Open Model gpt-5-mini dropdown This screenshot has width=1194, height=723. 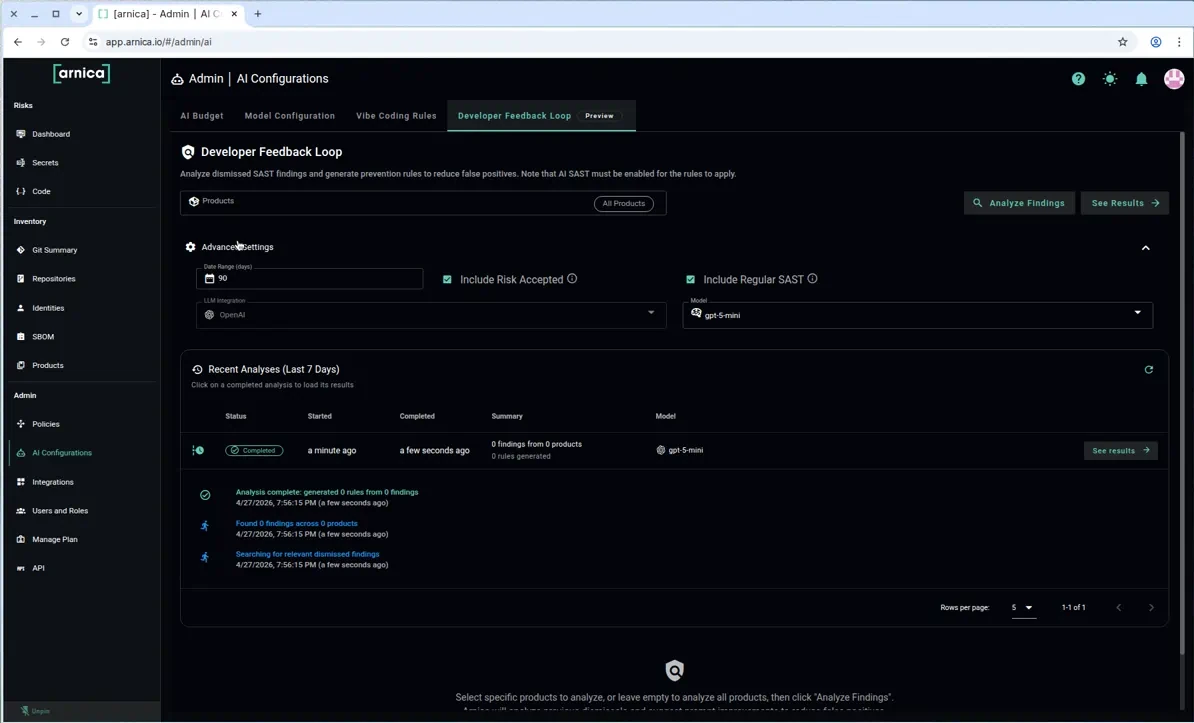coord(918,315)
